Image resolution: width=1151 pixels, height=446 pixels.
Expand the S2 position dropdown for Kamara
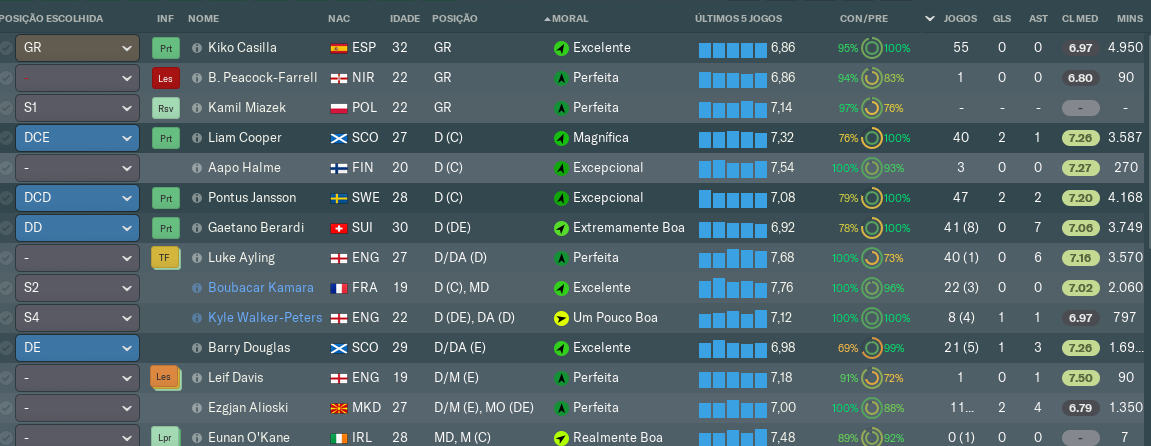click(77, 288)
